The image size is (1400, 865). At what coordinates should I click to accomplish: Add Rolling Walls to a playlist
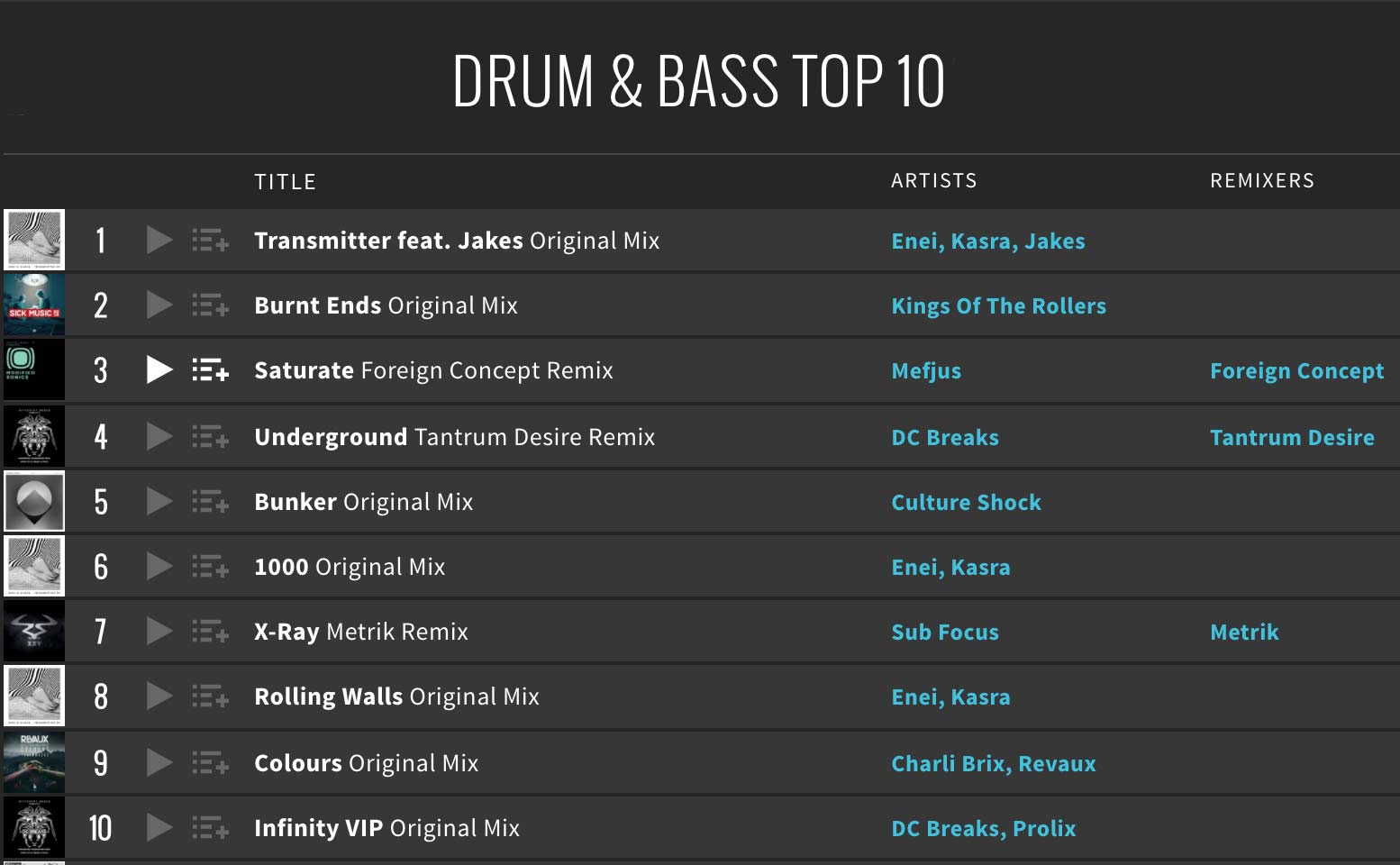point(210,697)
